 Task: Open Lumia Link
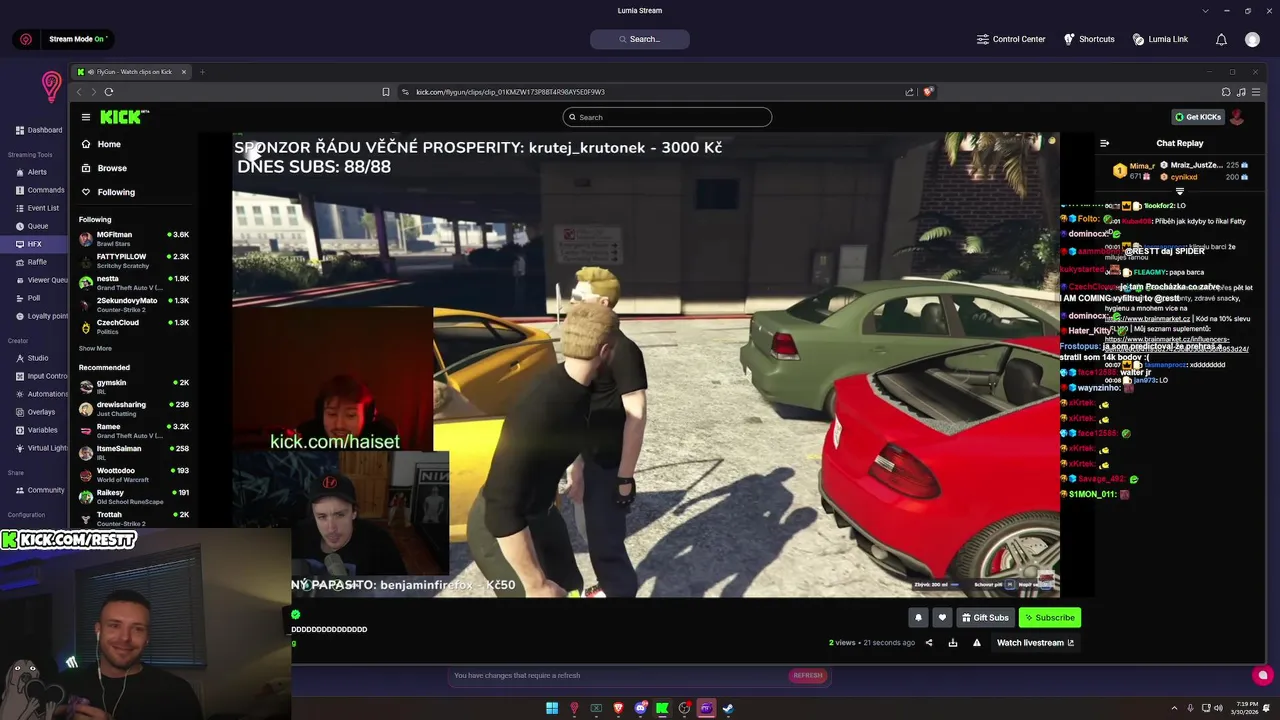(x=1160, y=39)
